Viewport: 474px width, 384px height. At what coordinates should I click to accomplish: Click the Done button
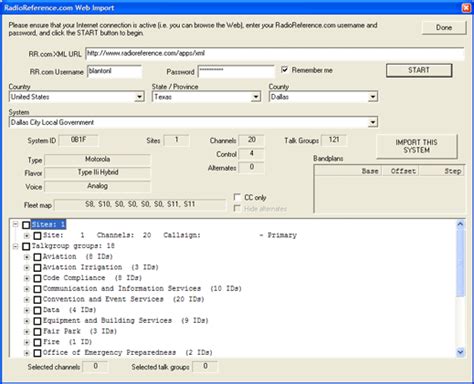click(444, 28)
